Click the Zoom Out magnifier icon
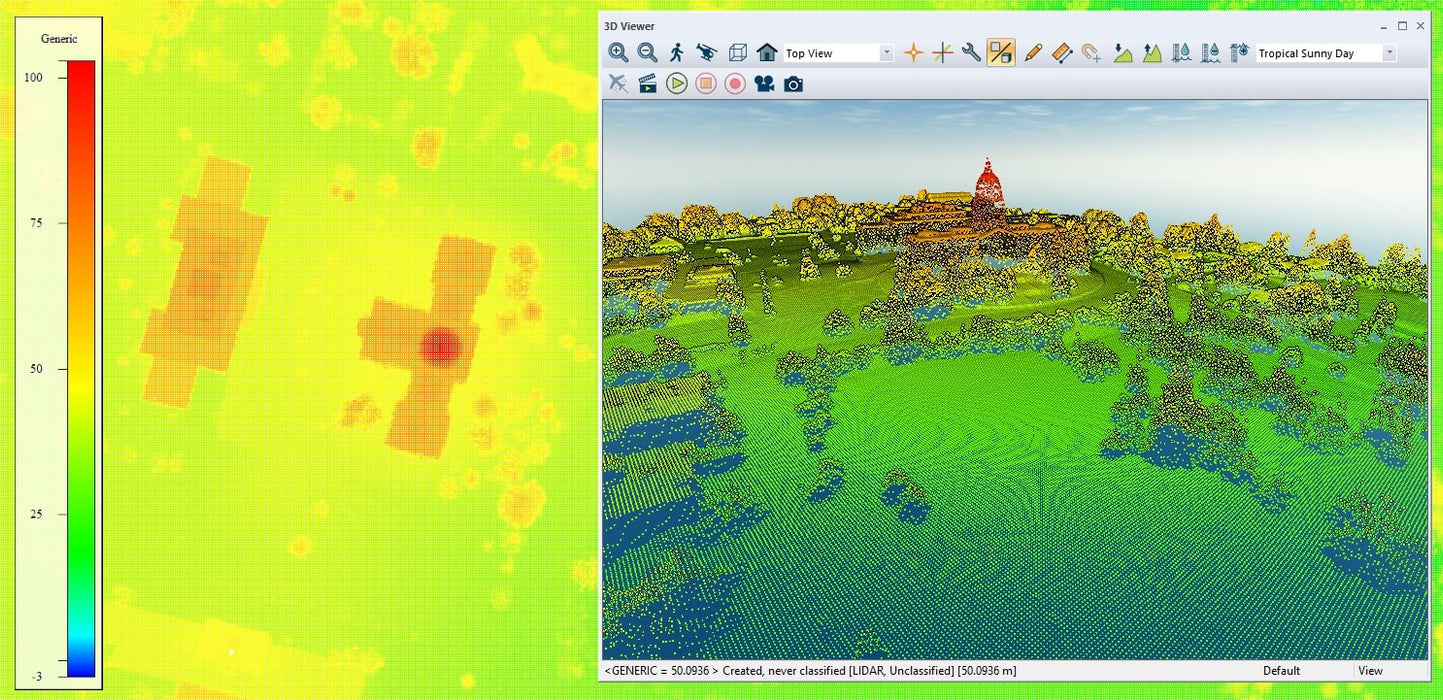 [647, 53]
